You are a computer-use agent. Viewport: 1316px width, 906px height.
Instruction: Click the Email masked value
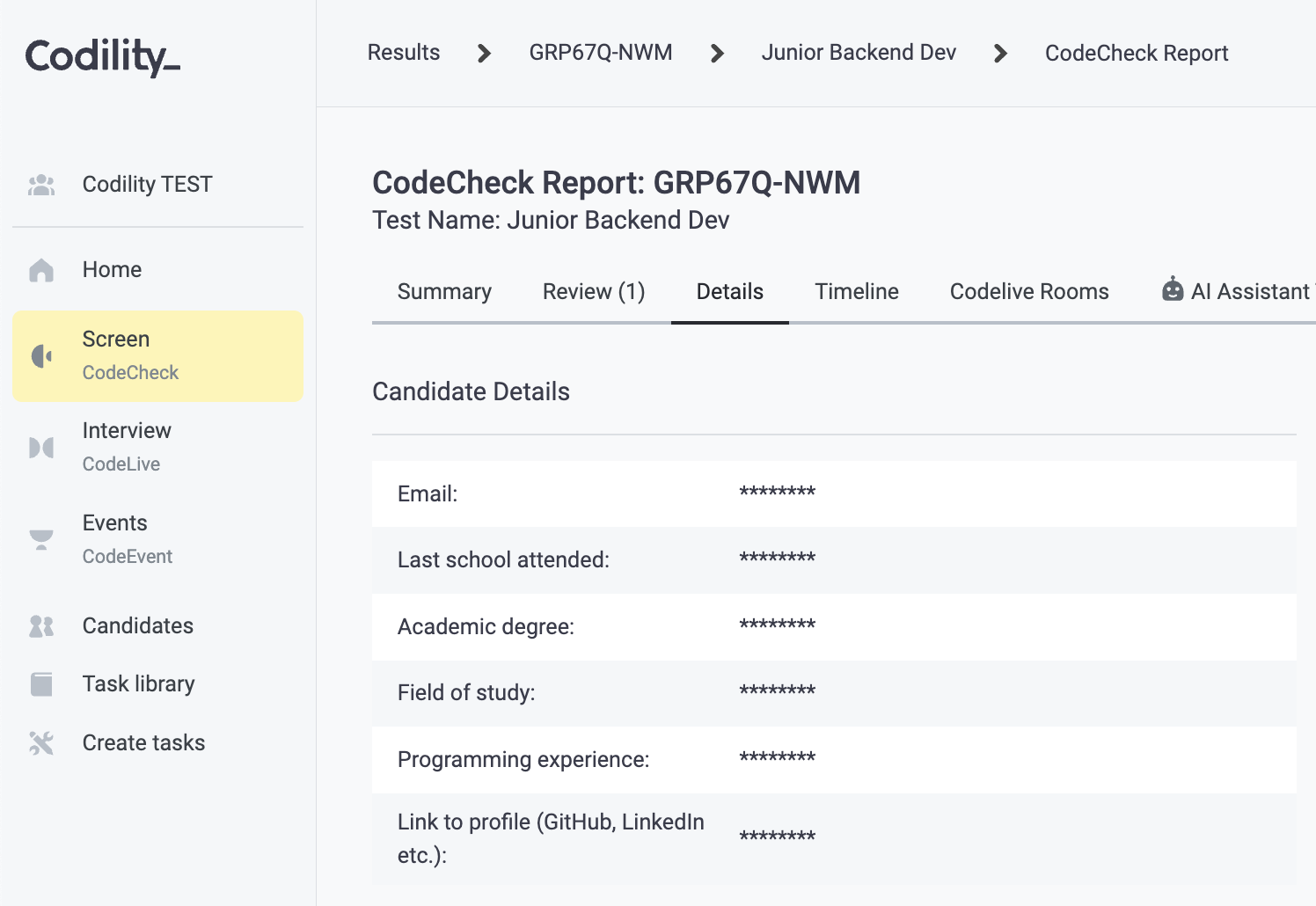[778, 493]
